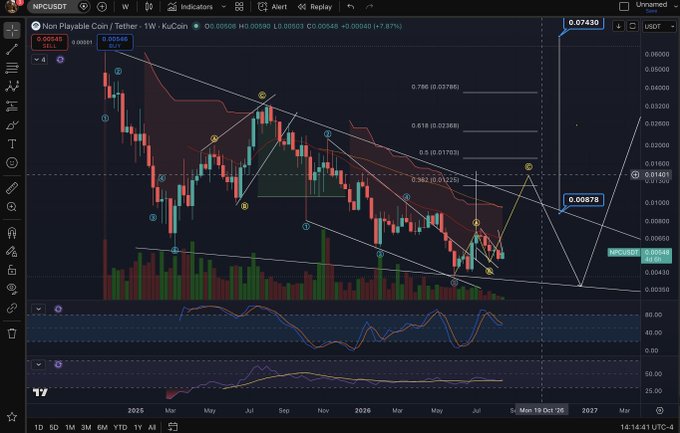
Task: Undo the last action
Action: [351, 7]
